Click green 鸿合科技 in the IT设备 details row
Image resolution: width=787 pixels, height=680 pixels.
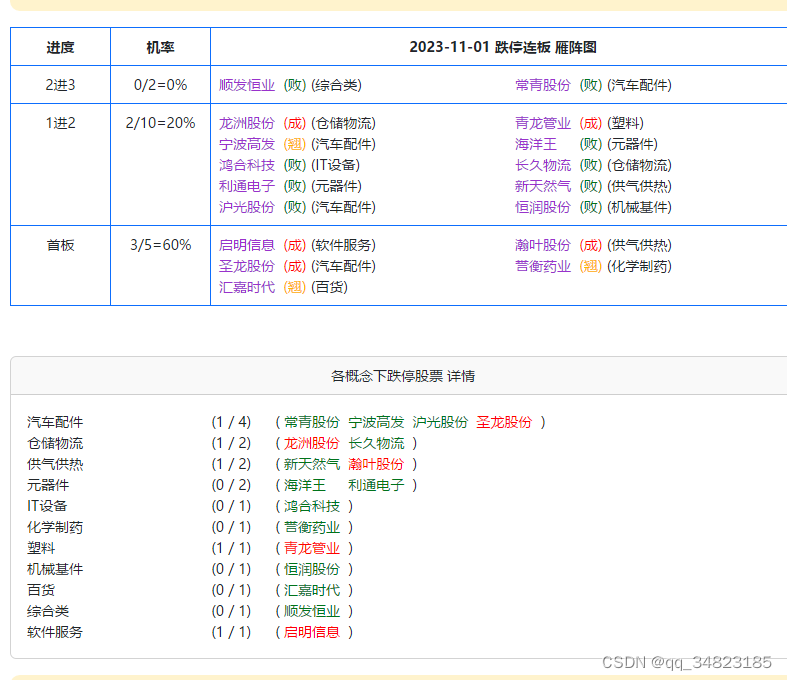(312, 506)
